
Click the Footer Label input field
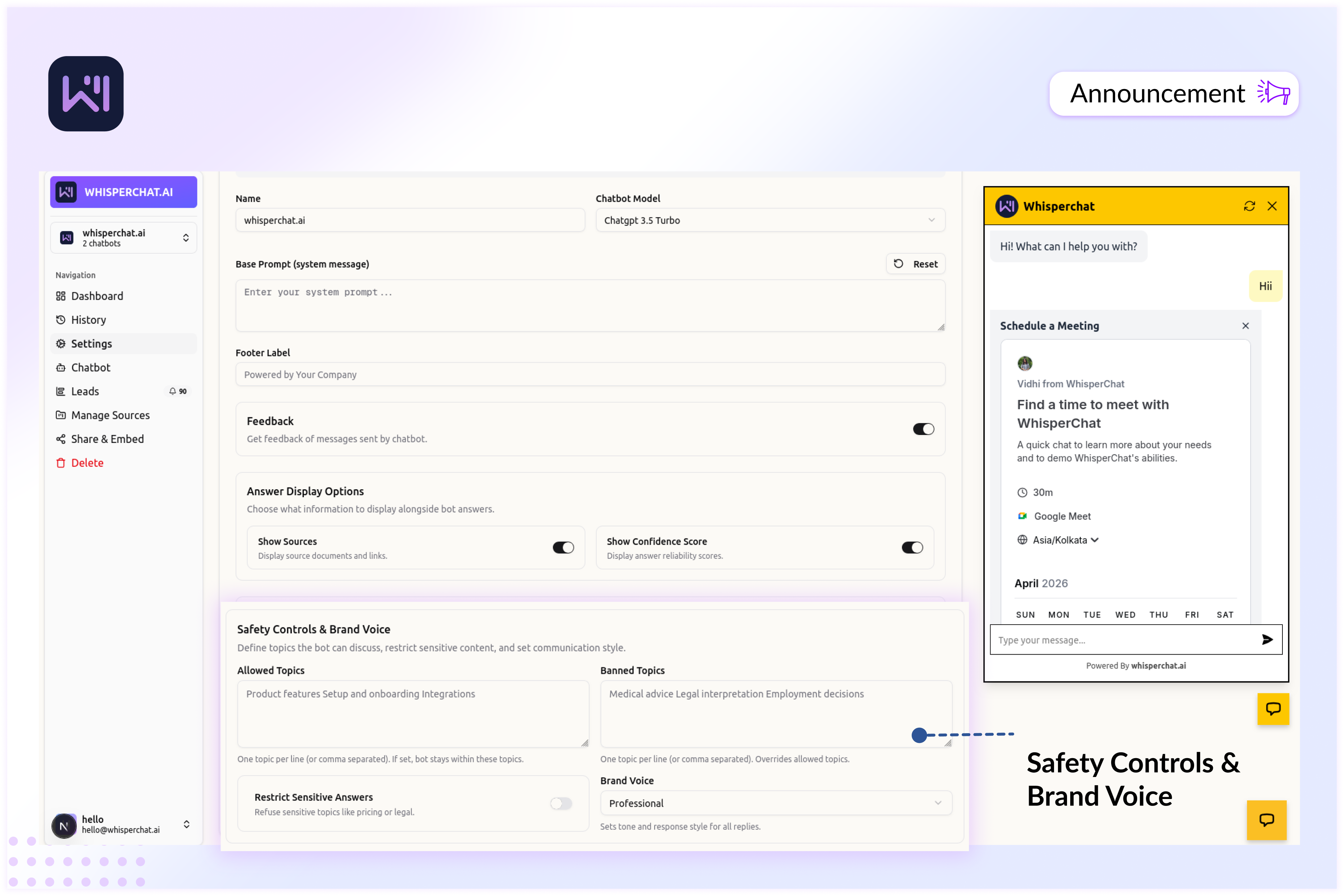590,375
